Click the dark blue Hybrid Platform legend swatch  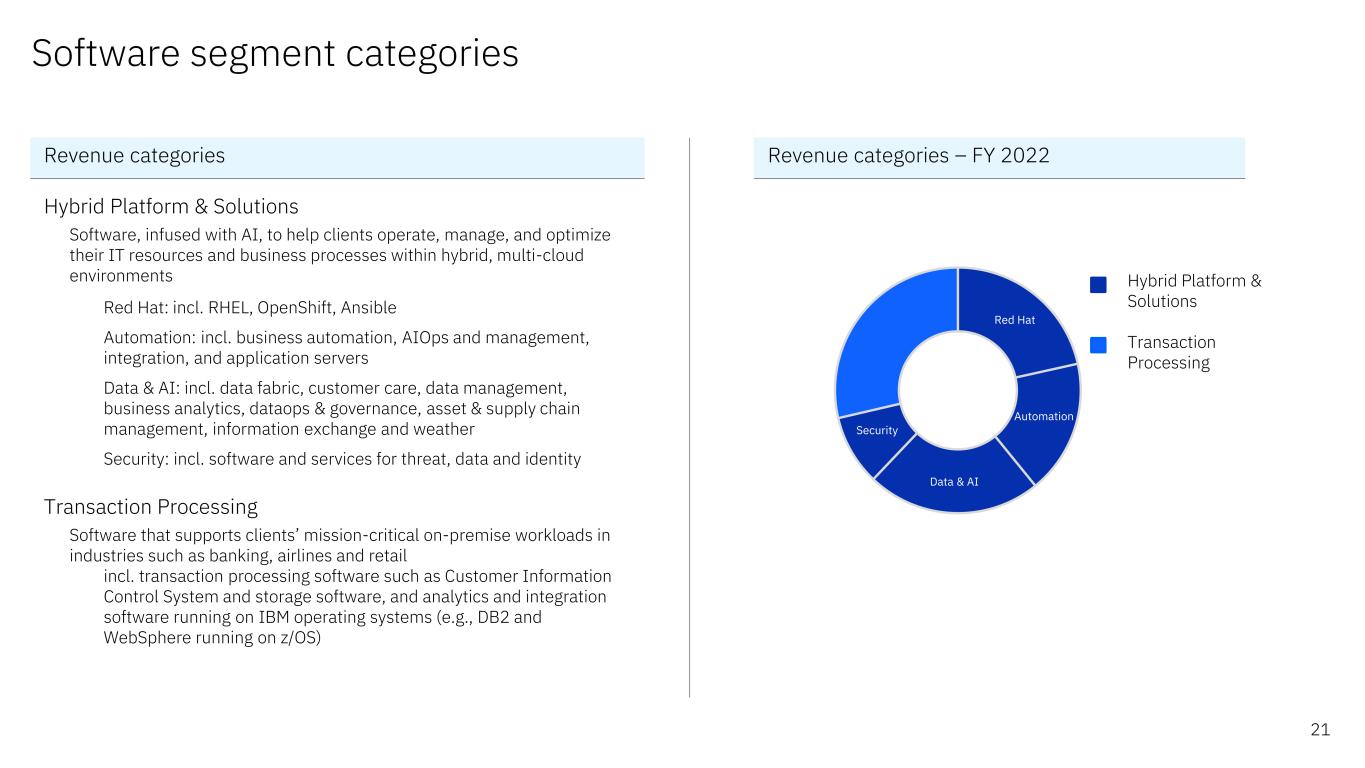1098,285
